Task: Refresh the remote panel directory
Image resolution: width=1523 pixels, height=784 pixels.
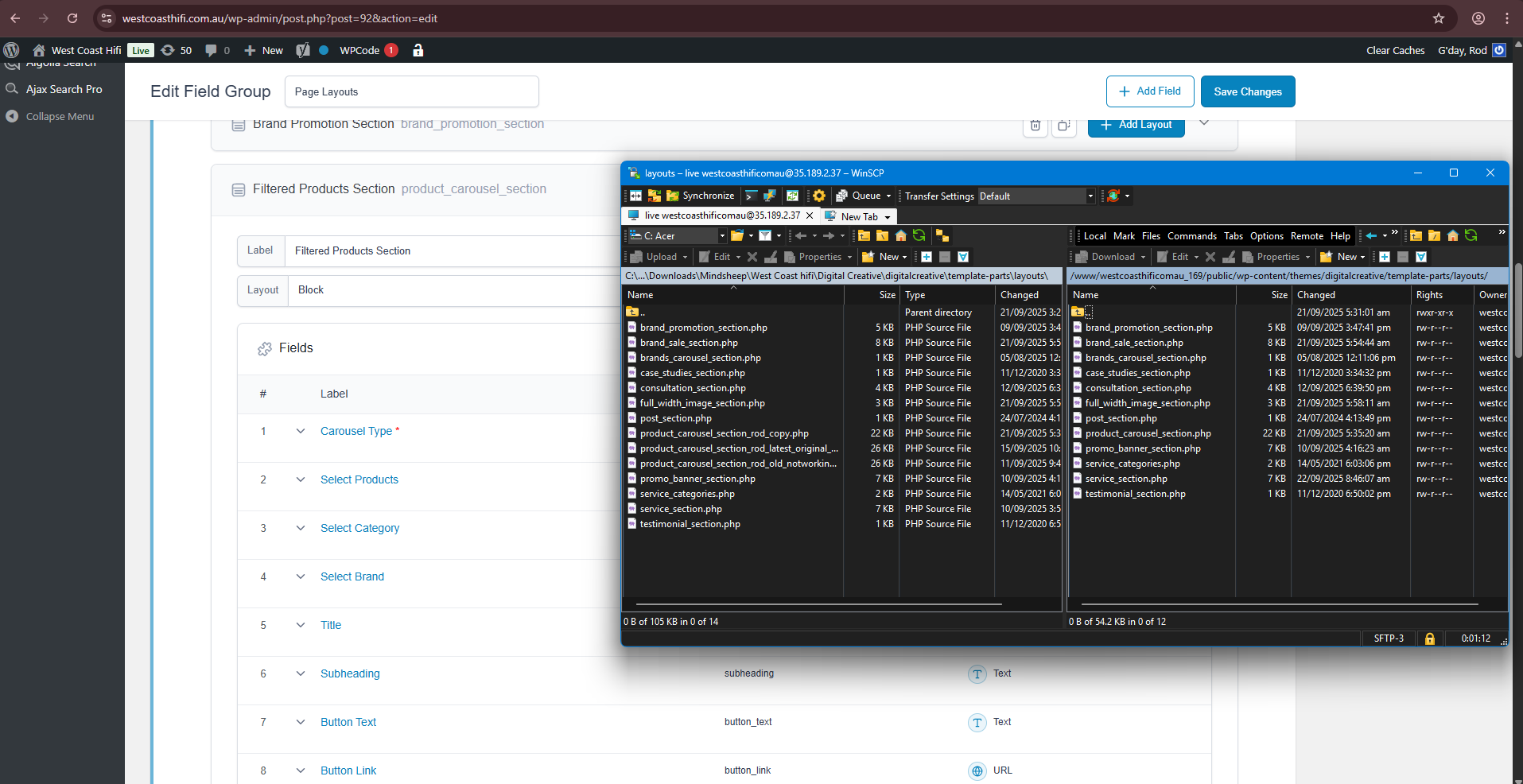Action: coord(1471,235)
